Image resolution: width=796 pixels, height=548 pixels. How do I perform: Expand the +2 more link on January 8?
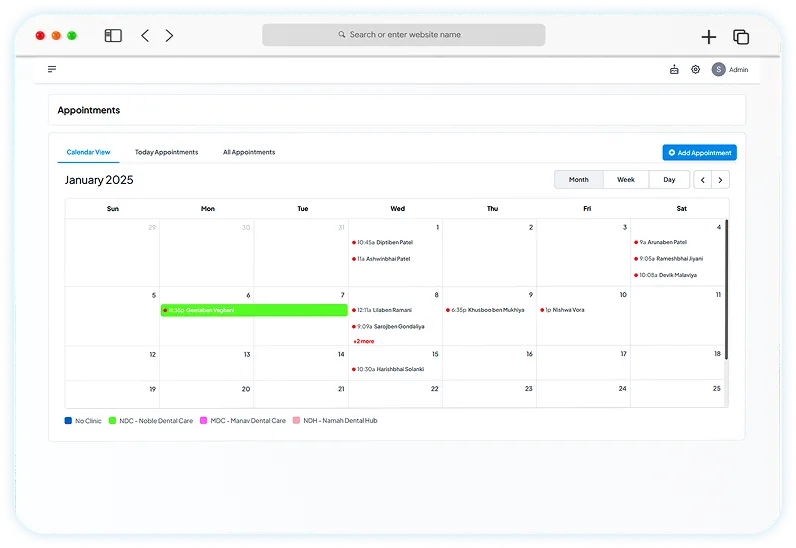pyautogui.click(x=363, y=341)
